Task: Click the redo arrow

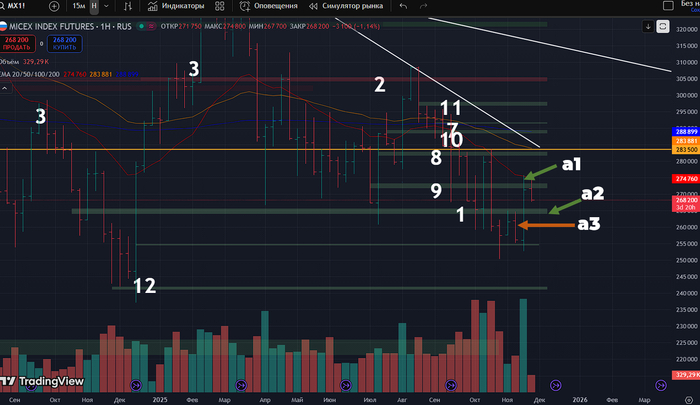Action: click(x=425, y=6)
